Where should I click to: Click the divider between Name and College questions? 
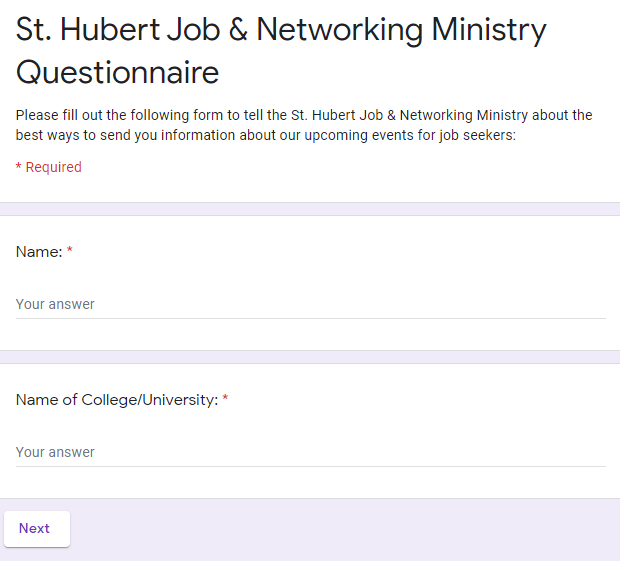pyautogui.click(x=310, y=357)
